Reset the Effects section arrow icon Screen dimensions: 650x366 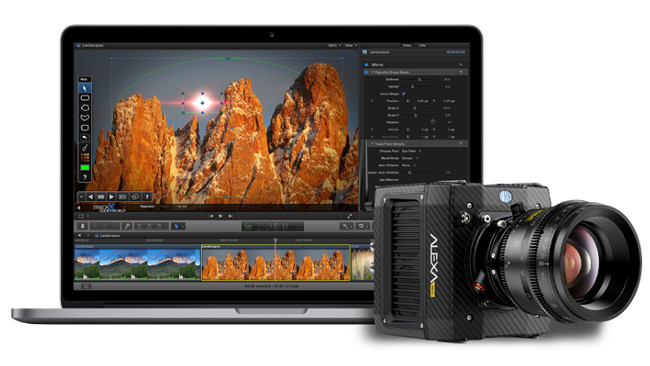[461, 65]
